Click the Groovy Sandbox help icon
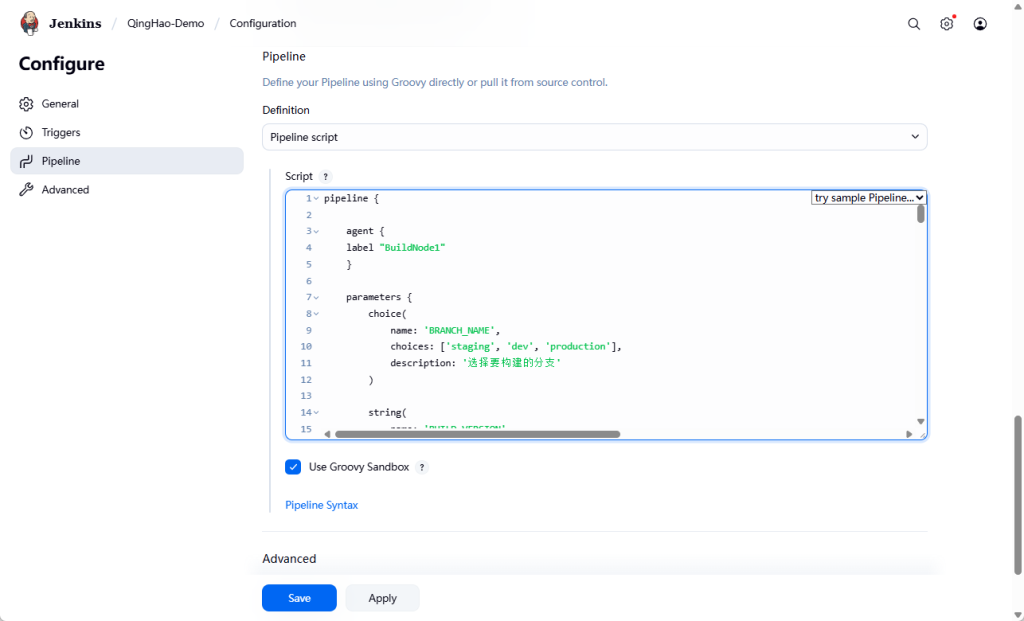The height and width of the screenshot is (621, 1024). point(421,467)
